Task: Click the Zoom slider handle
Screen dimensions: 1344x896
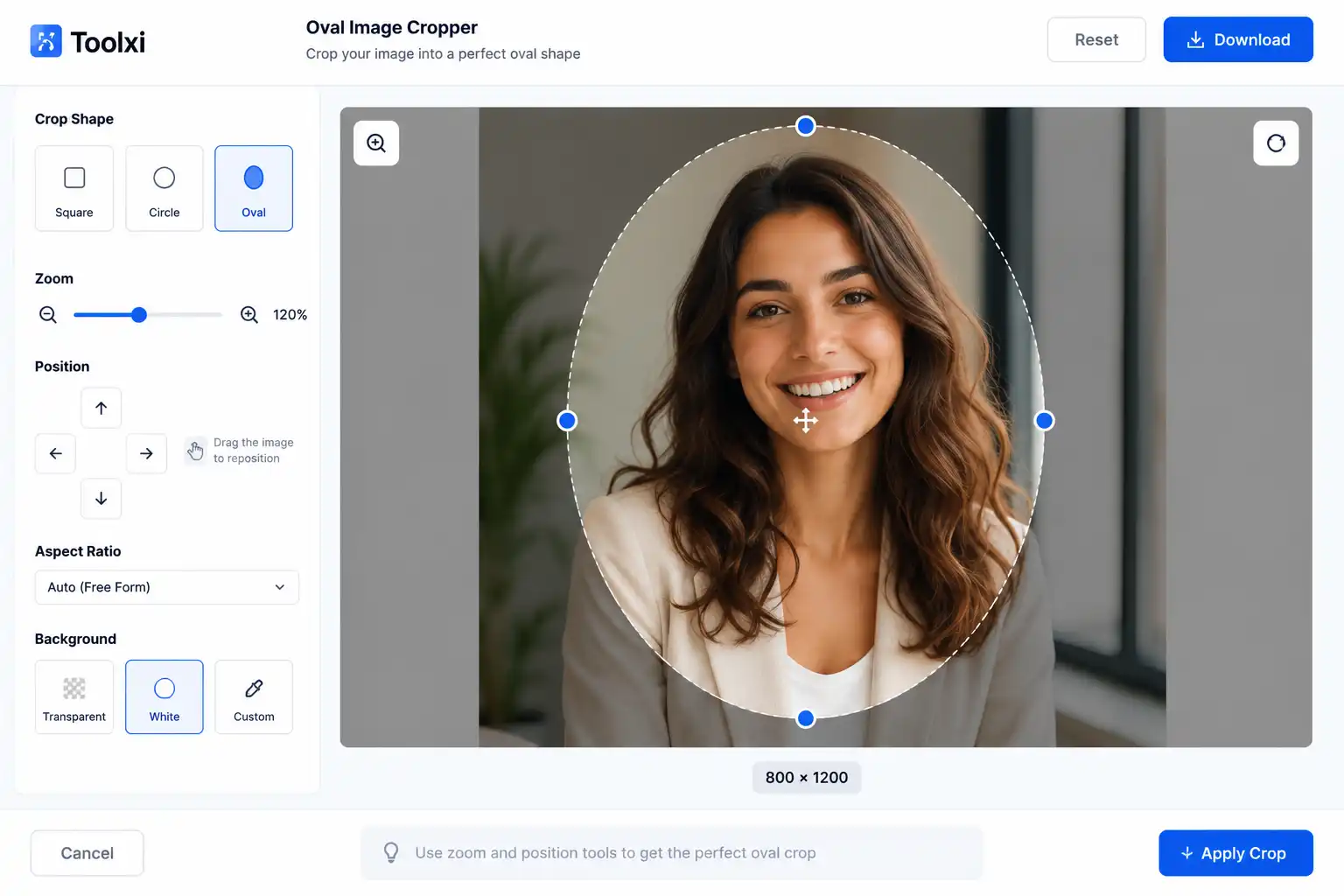Action: point(139,315)
